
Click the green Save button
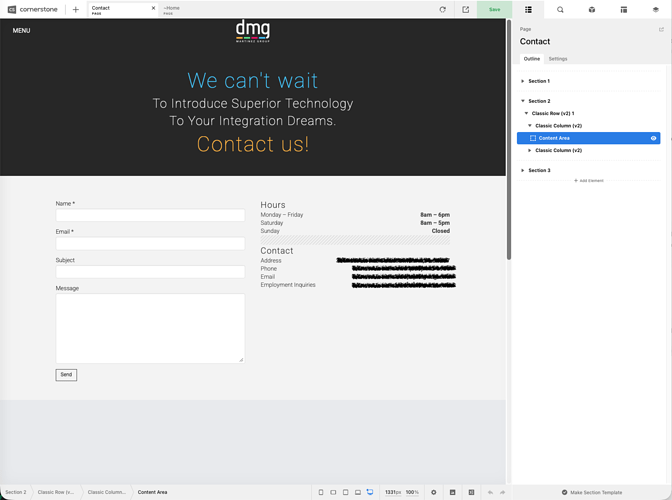point(495,9)
